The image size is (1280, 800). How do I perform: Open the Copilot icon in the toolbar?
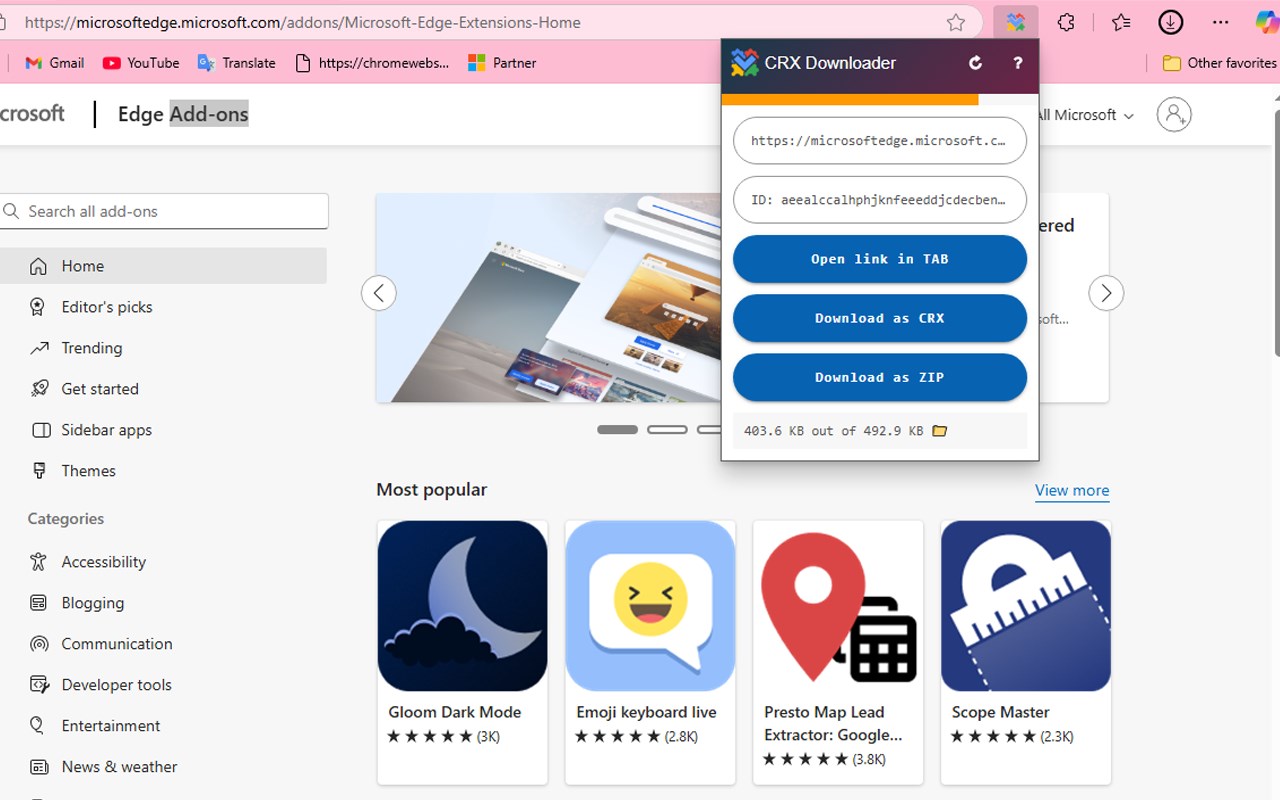tap(1267, 22)
